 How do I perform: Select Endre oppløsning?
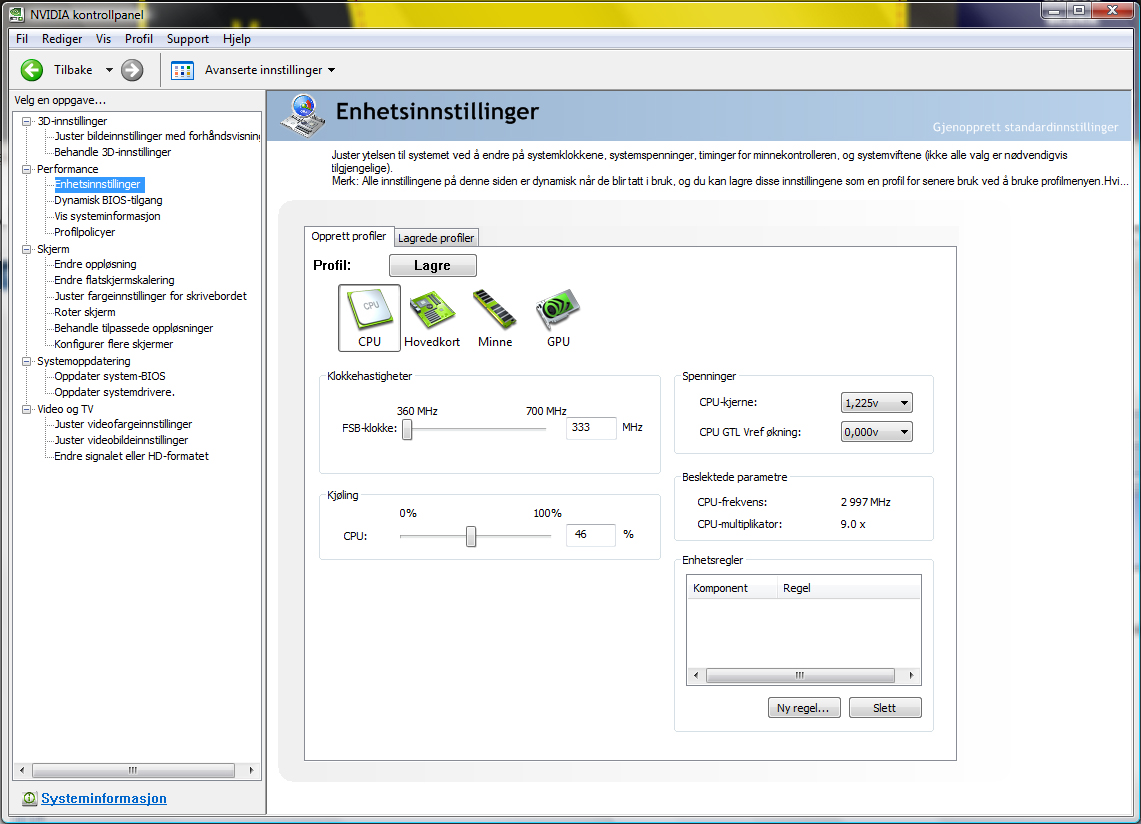pos(95,264)
